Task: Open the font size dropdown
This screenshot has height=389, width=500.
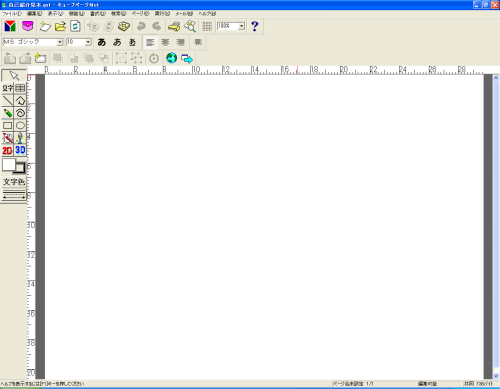Action: [88, 42]
